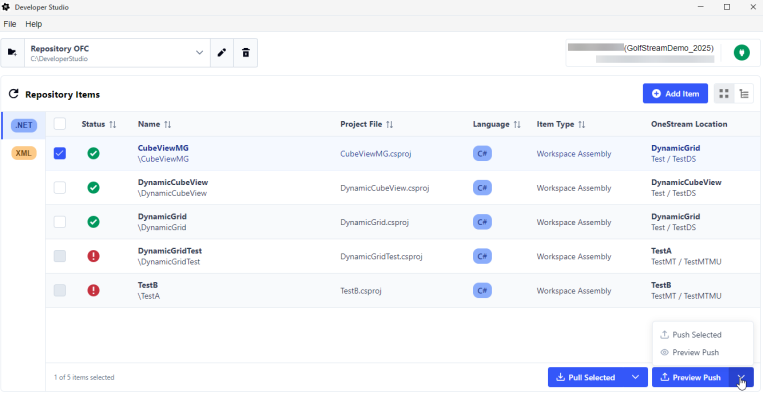This screenshot has width=763, height=394.
Task: Collapse the Preview Push dropdown arrow
Action: [741, 377]
